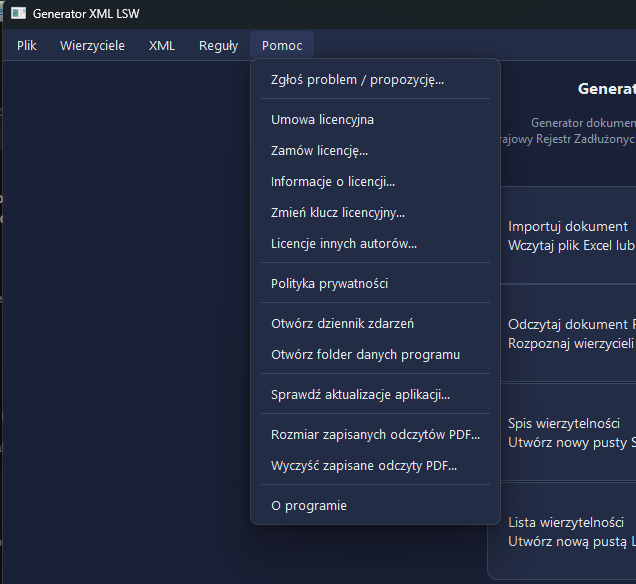The image size is (636, 584).
Task: Select Otwórz dziennik zdarzeń
Action: tap(376, 324)
